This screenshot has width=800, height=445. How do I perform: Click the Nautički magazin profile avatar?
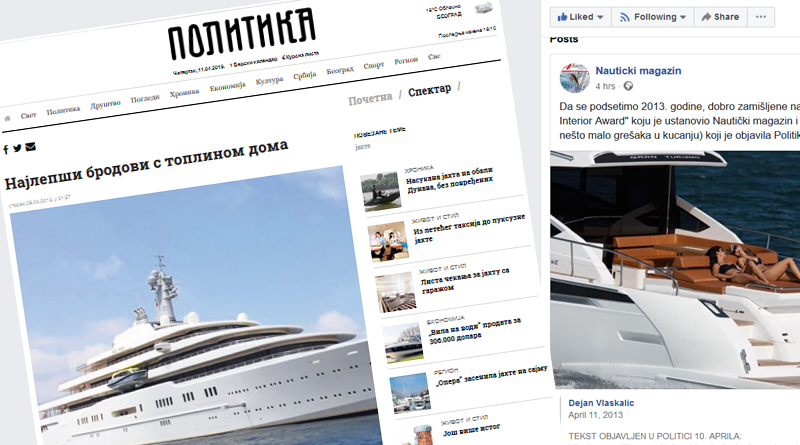574,78
